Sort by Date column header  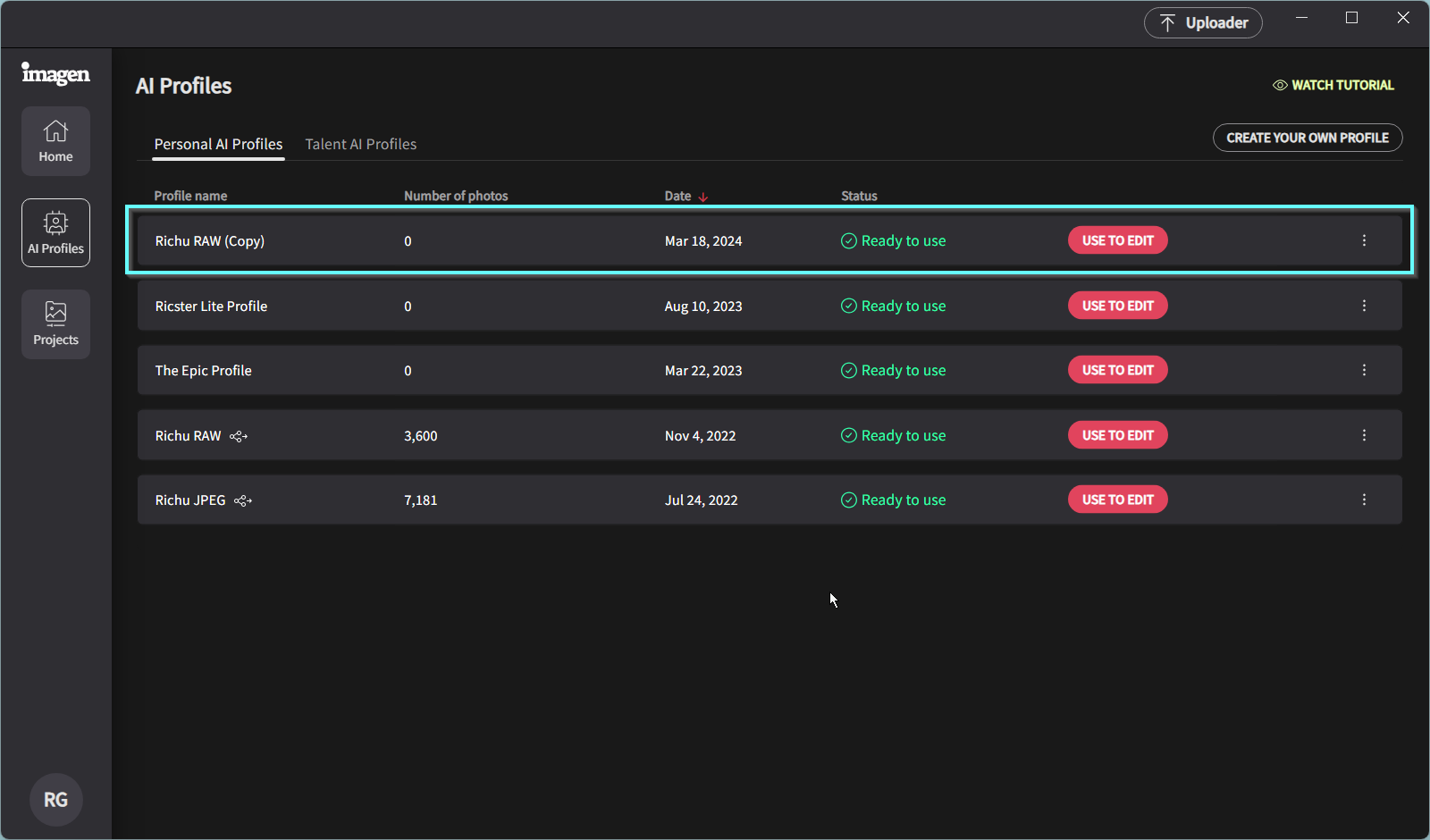[686, 196]
